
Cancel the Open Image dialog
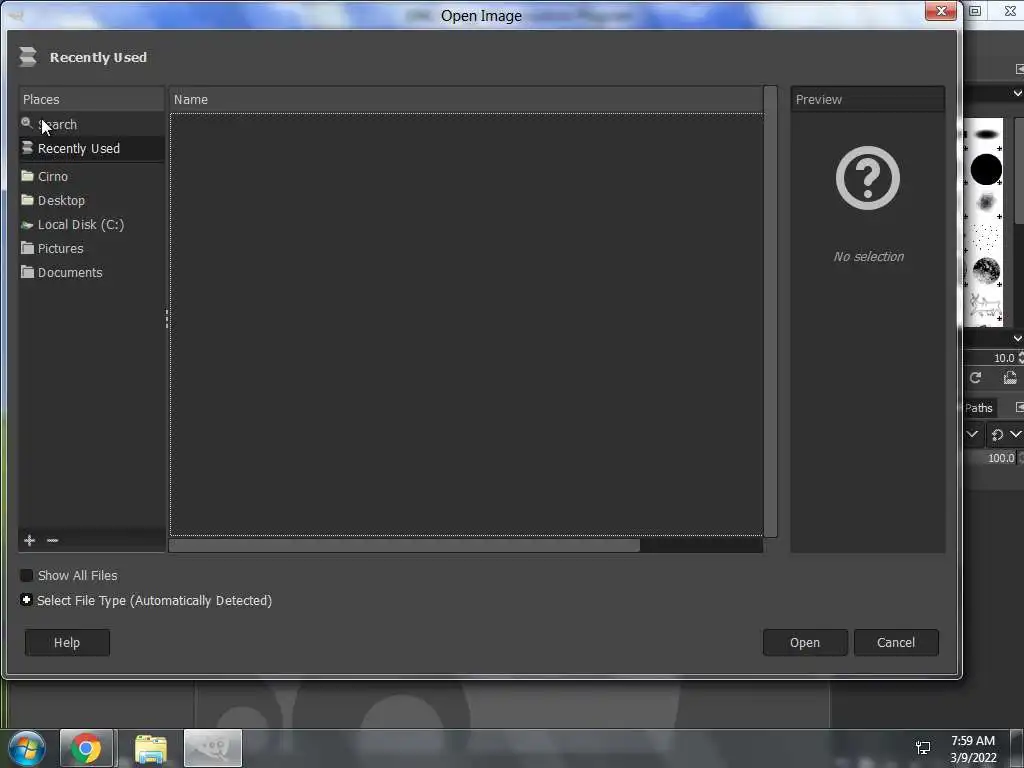896,643
